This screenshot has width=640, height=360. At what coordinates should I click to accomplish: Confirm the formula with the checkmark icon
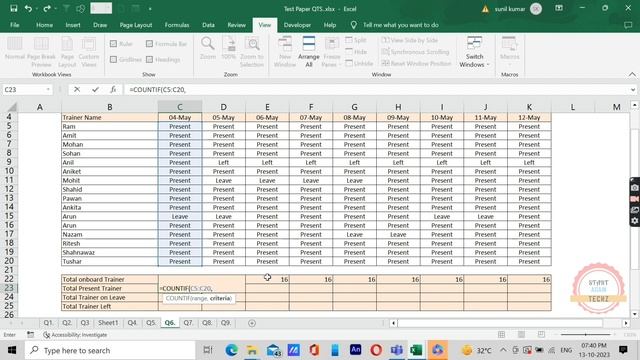[x=95, y=89]
